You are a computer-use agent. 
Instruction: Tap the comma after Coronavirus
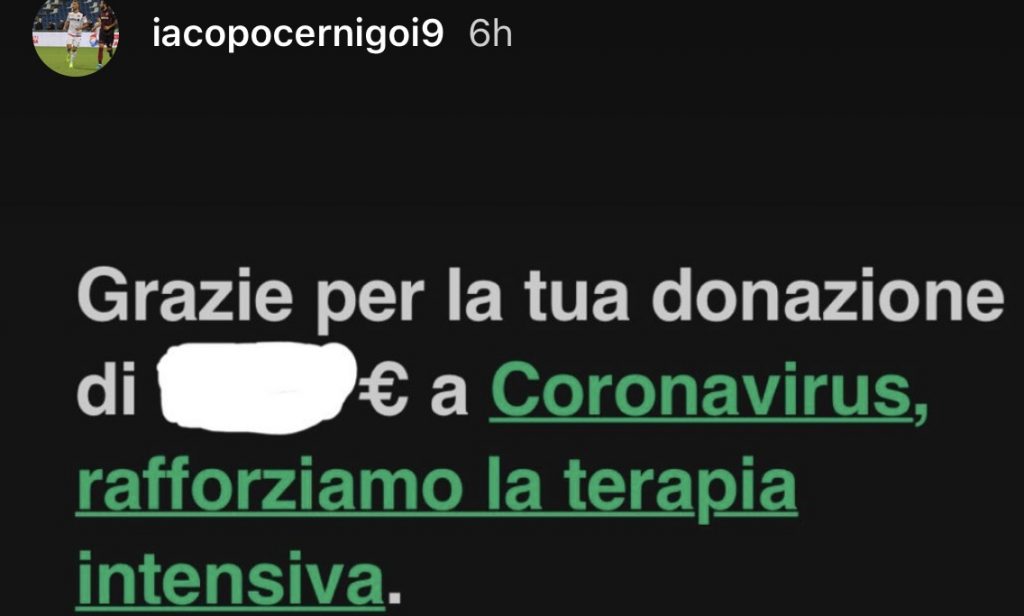(x=920, y=410)
